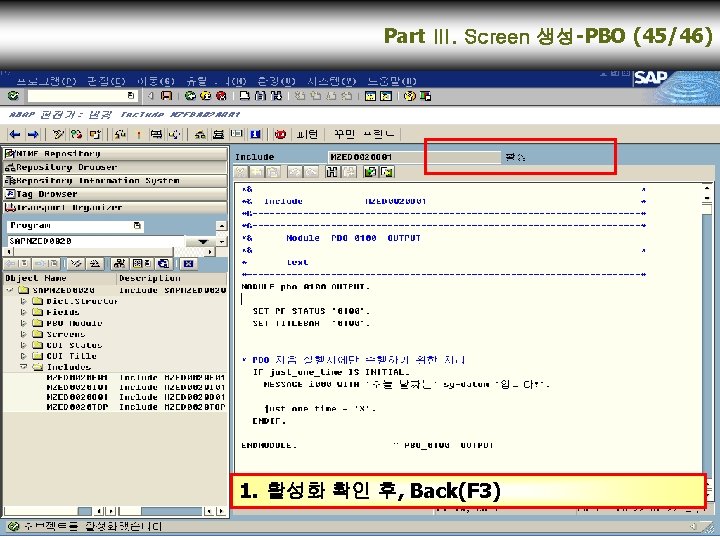Viewport: 720px width, 540px height.
Task: Click the blue left navigation arrow icon
Action: pyautogui.click(x=15, y=134)
